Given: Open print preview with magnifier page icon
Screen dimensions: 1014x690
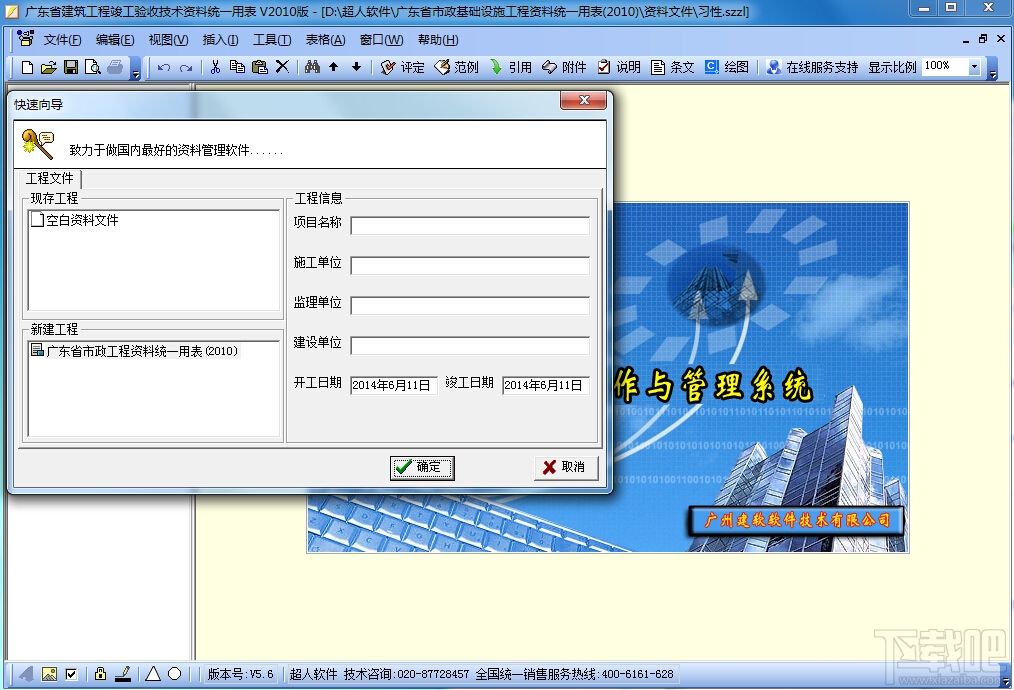Looking at the screenshot, I should [x=92, y=67].
